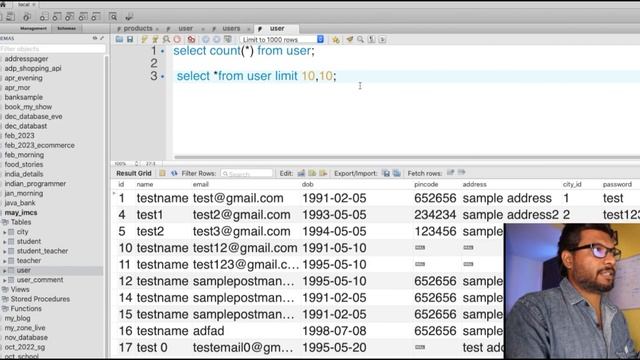Stop query execution with the red circle icon
Image resolution: width=640 pixels, height=360 pixels.
[177, 39]
